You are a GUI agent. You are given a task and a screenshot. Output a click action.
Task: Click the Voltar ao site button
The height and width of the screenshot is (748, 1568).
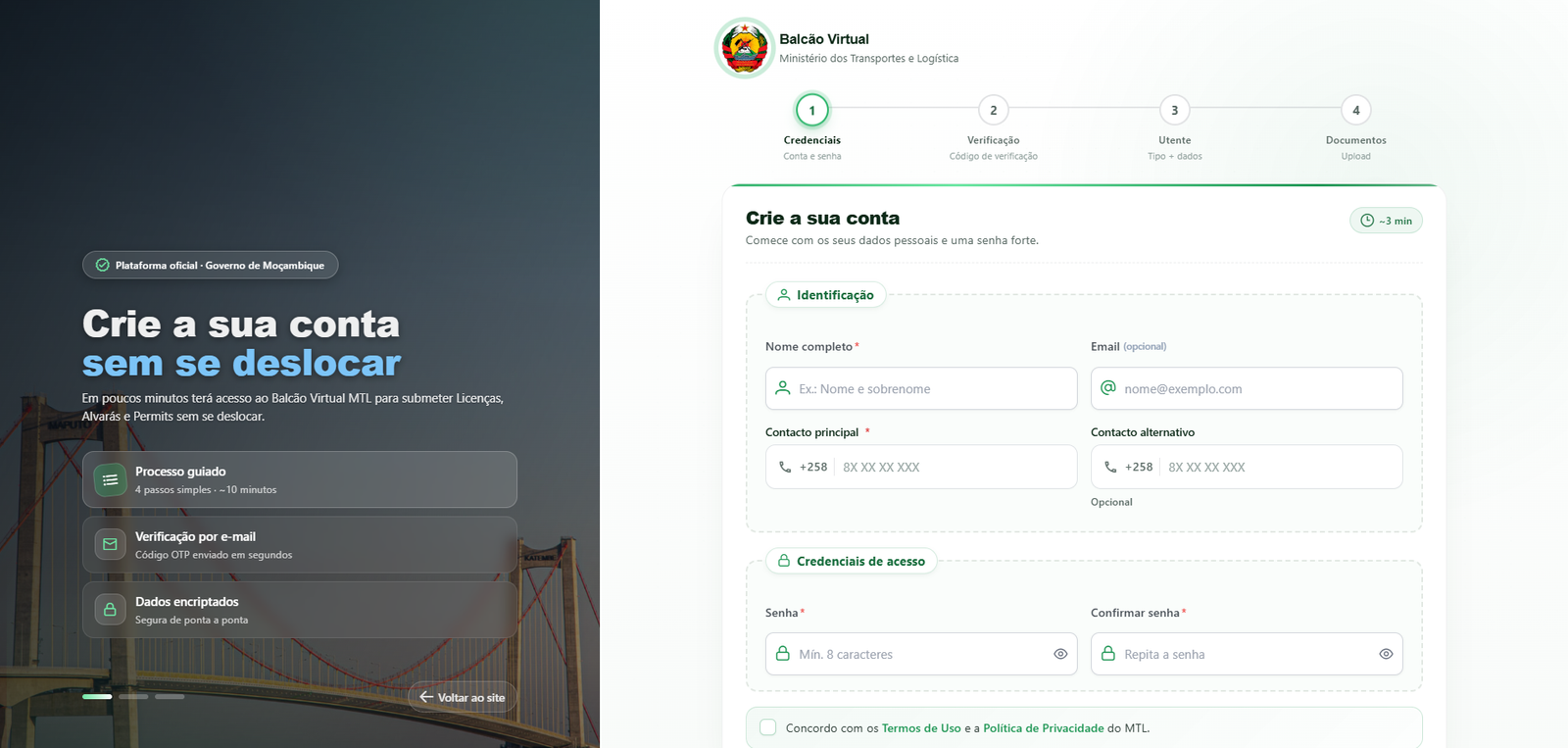point(462,697)
